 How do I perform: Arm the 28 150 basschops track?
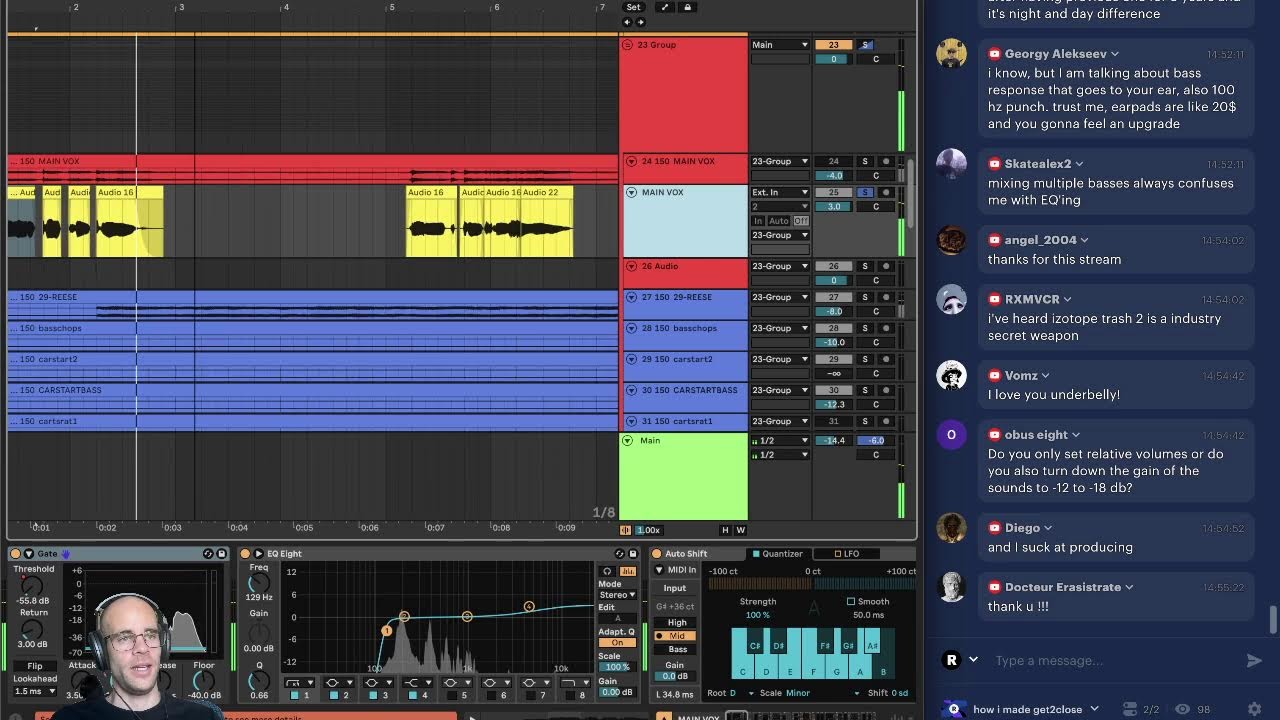coord(885,328)
